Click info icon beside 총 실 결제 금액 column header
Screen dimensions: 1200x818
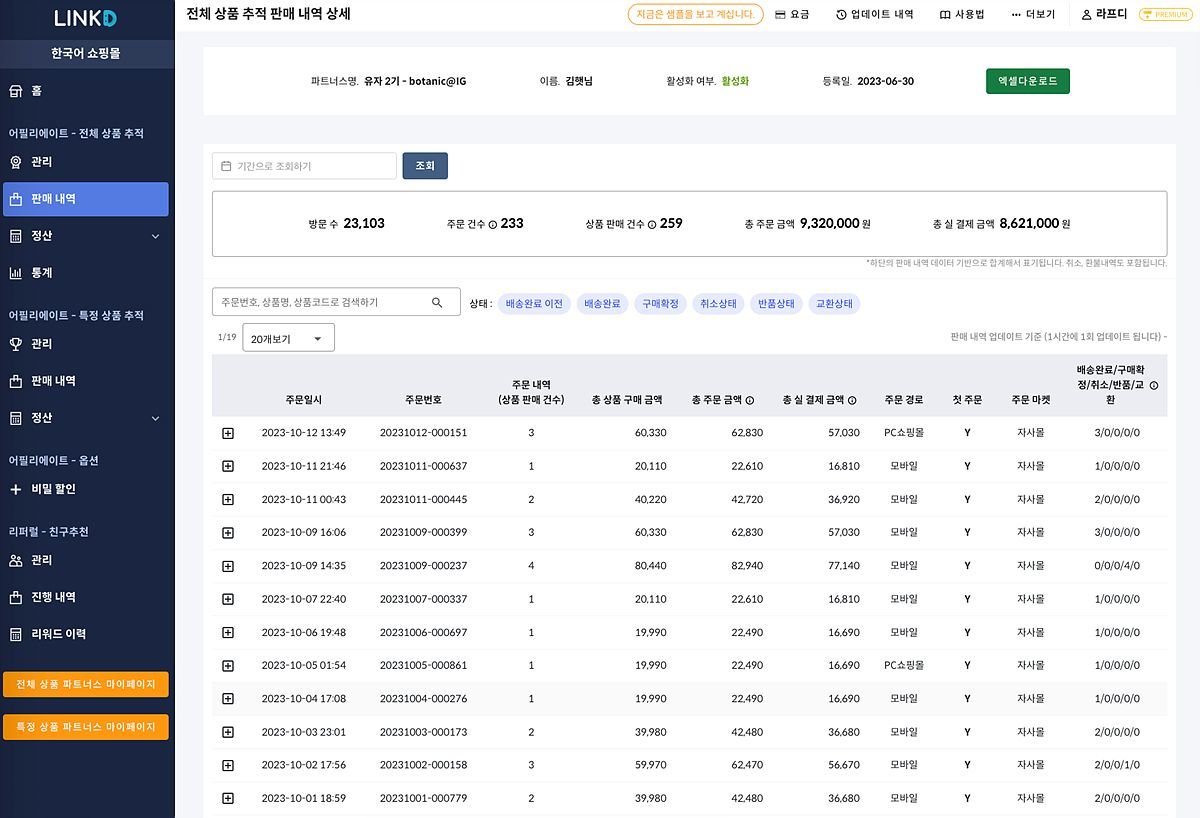[852, 400]
